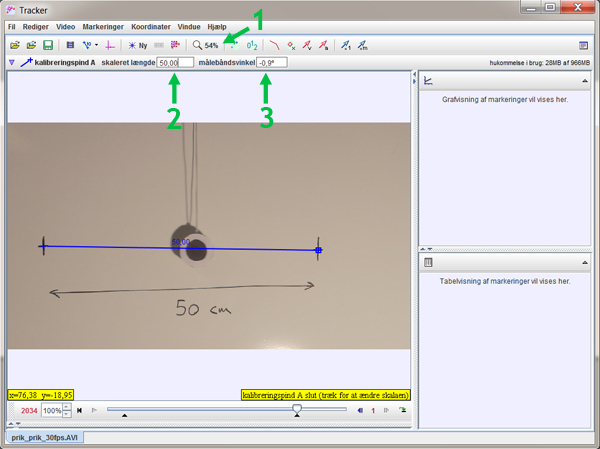Toggle the magenta coordinate axes icon
Viewport: 600px width, 449px height.
click(110, 46)
